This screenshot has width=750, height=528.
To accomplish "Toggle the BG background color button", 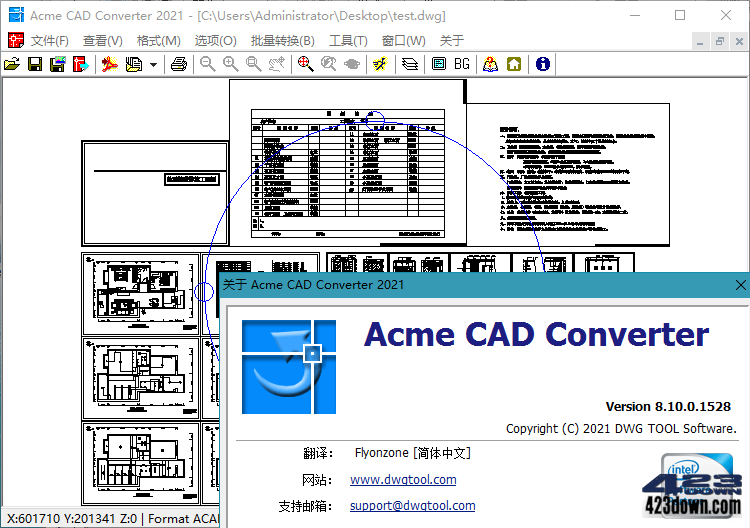I will [462, 64].
